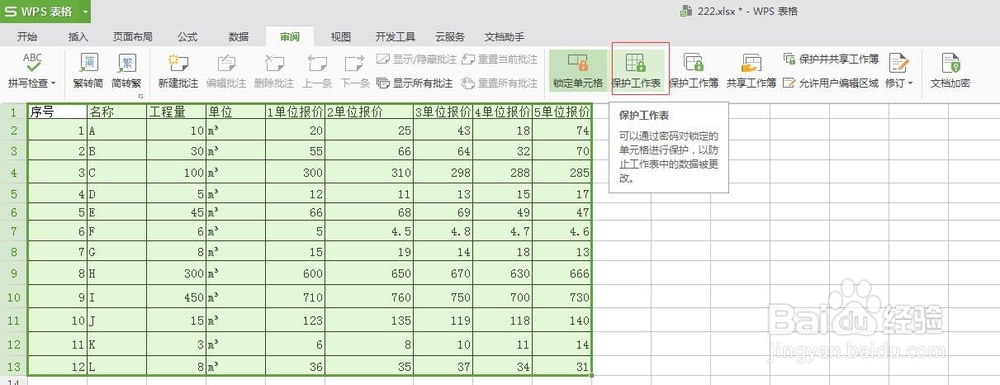Viewport: 1000px width, 385px height.
Task: Select the cell containing 4.5
Action: (x=369, y=231)
